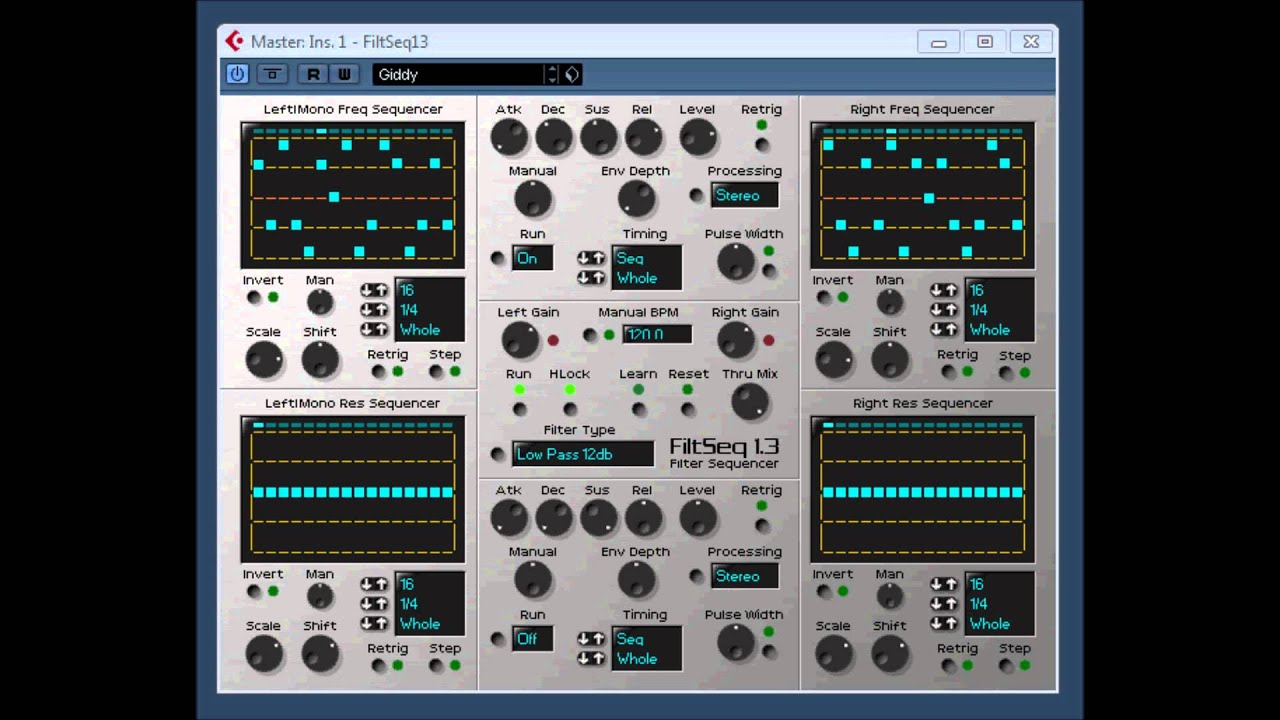Toggle Pulse Width button in upper envelope
Viewport: 1280px width, 720px height.
[x=769, y=270]
